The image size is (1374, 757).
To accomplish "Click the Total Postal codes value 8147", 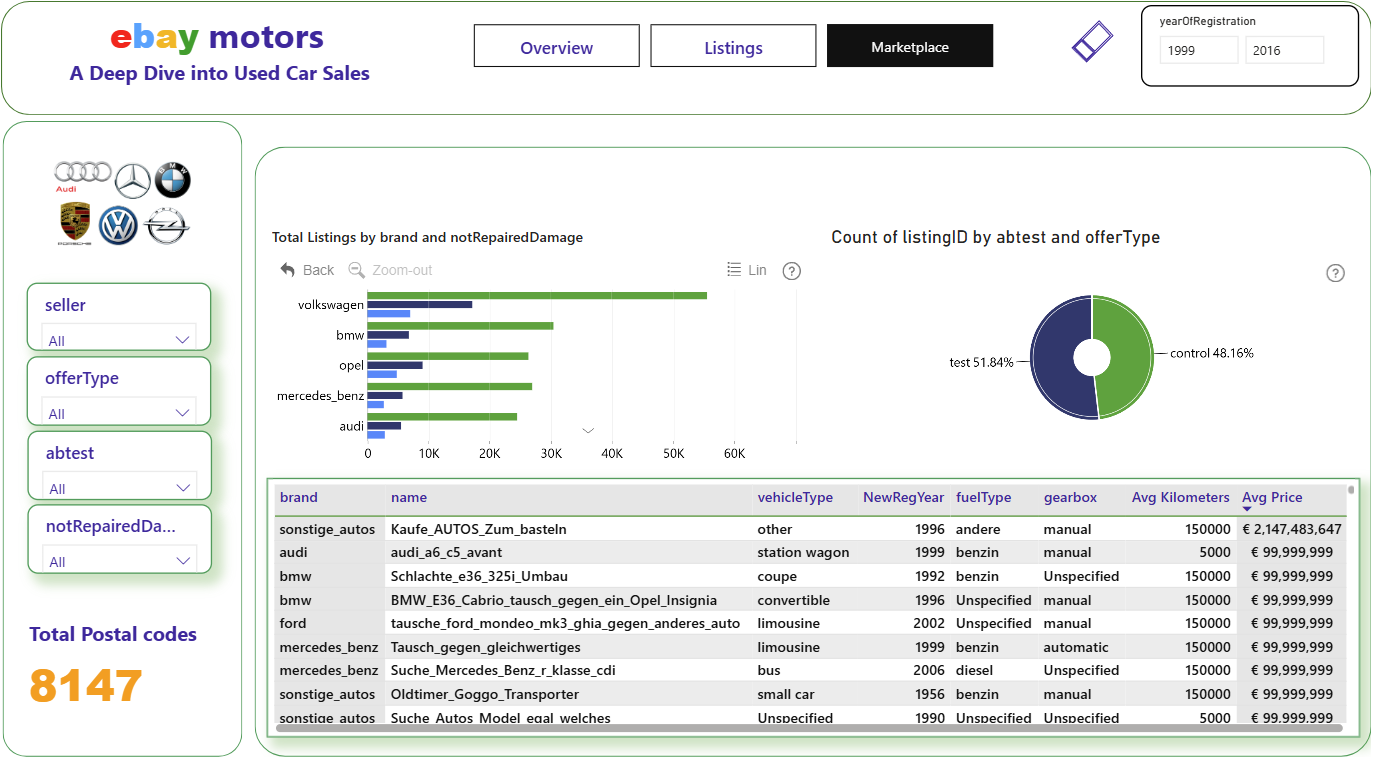I will point(86,686).
